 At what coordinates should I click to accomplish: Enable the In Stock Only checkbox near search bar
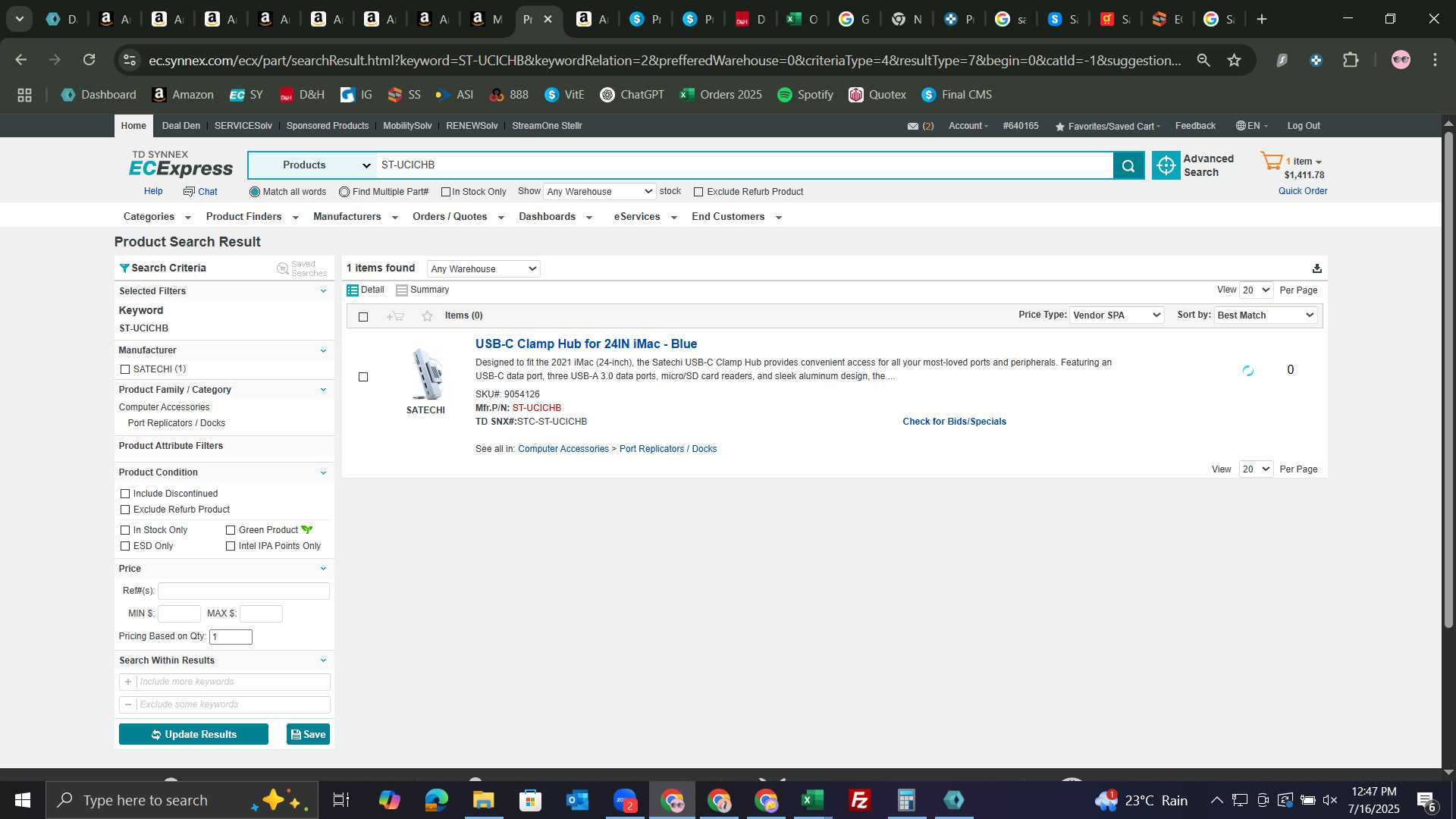pyautogui.click(x=446, y=193)
